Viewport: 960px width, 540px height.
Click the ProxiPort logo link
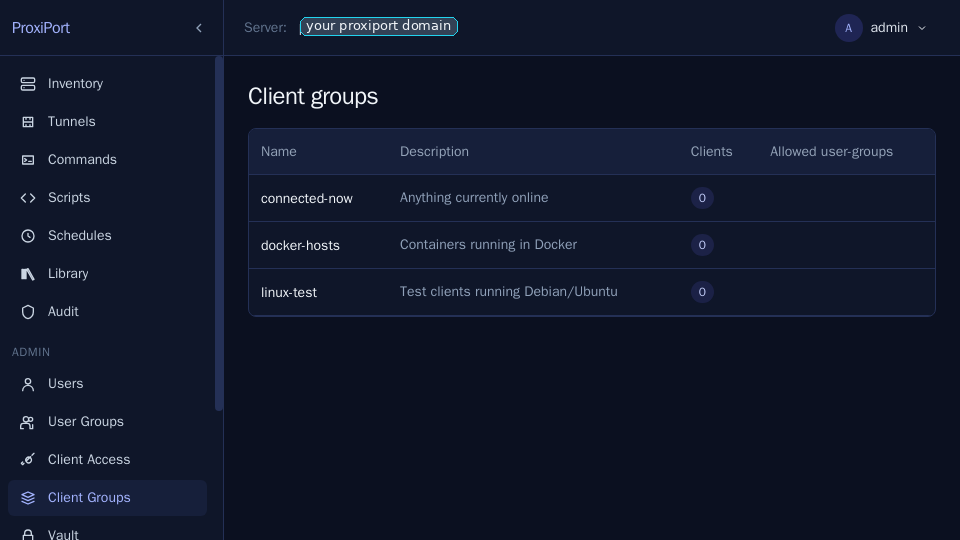tap(41, 28)
